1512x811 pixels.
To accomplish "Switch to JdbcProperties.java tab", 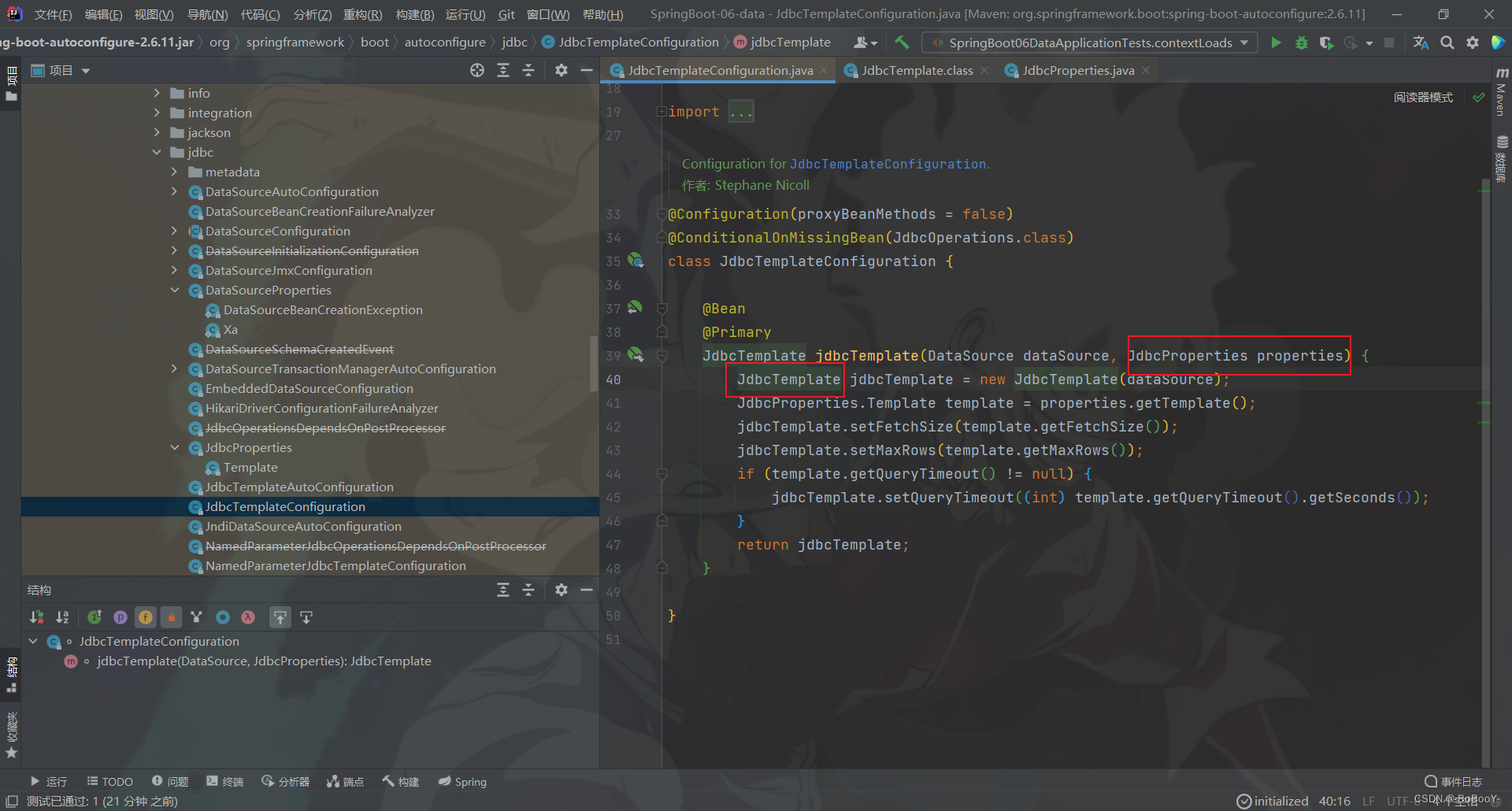I will coord(1077,70).
